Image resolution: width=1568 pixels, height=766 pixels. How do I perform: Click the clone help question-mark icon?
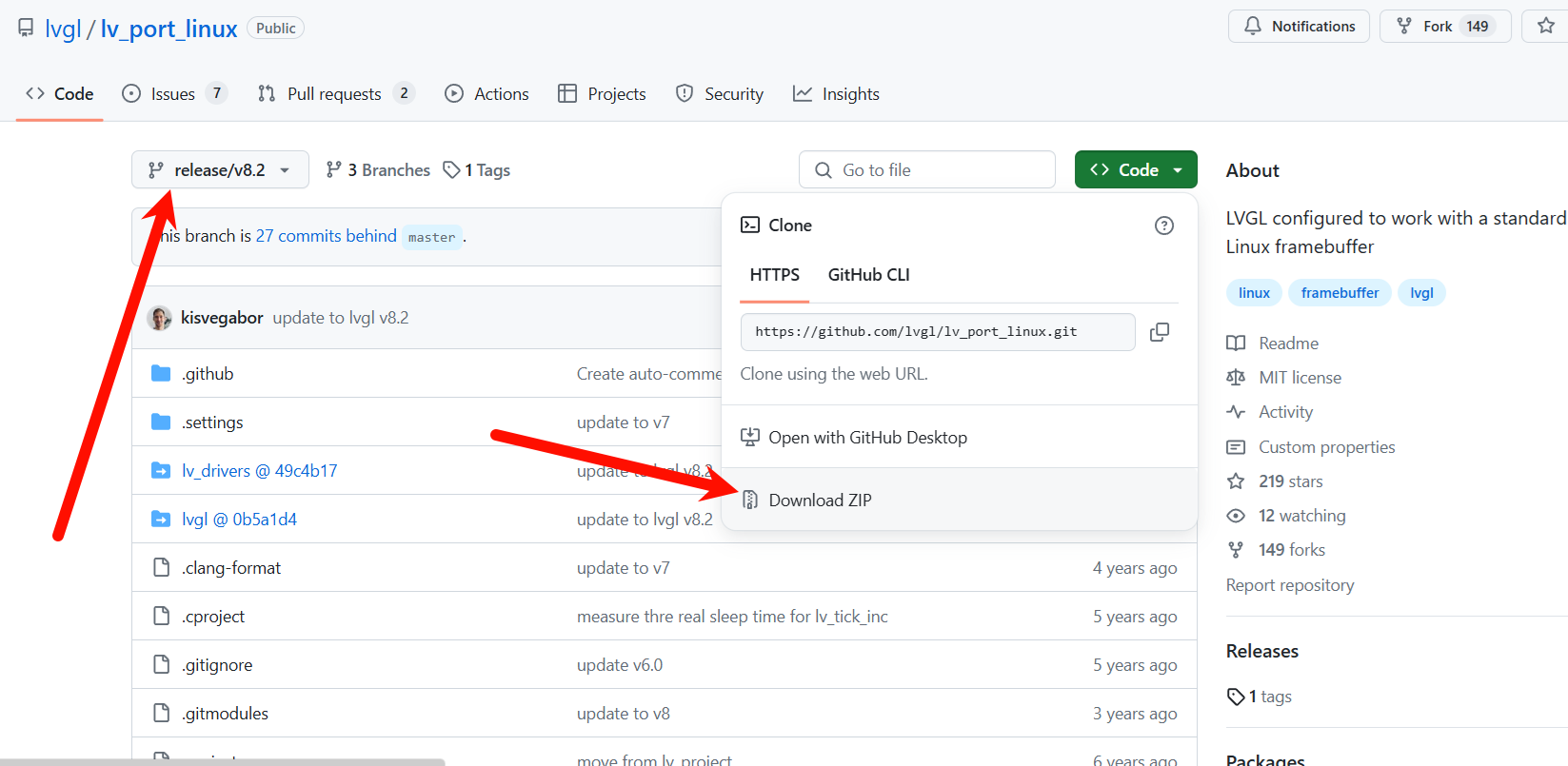pyautogui.click(x=1164, y=226)
